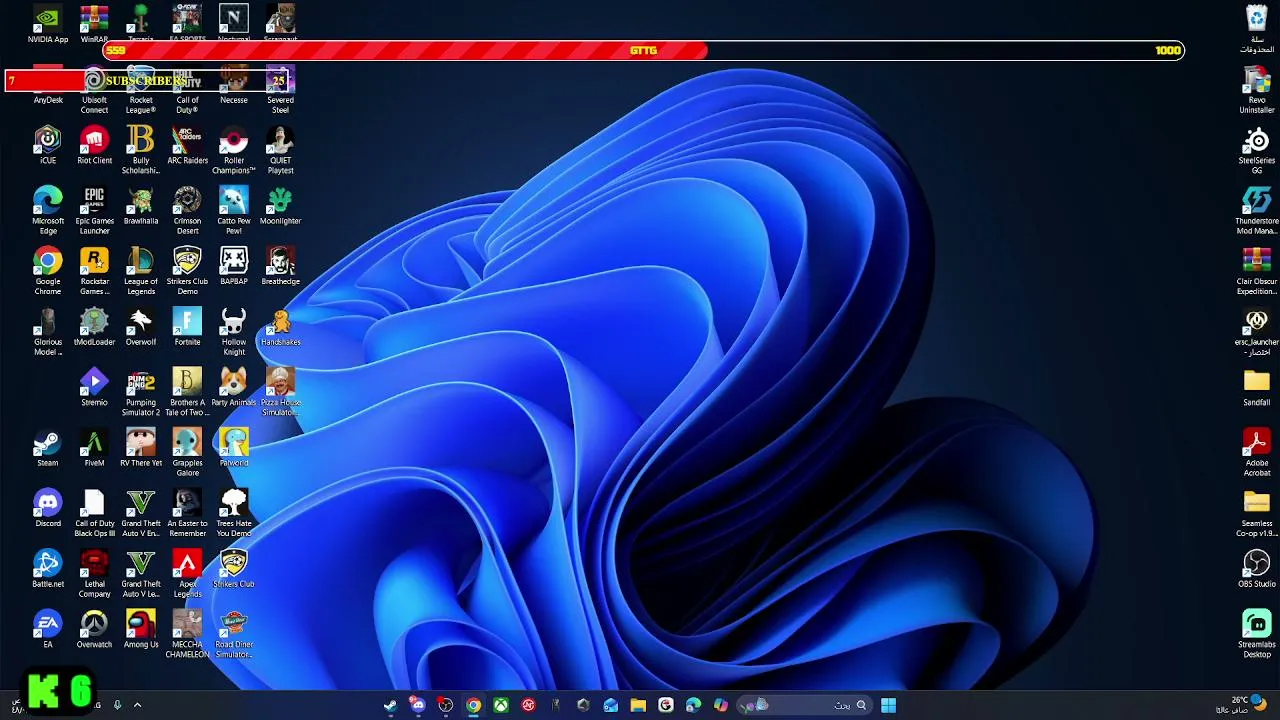Launch Epic Games Launcher from the desktop

(x=94, y=211)
